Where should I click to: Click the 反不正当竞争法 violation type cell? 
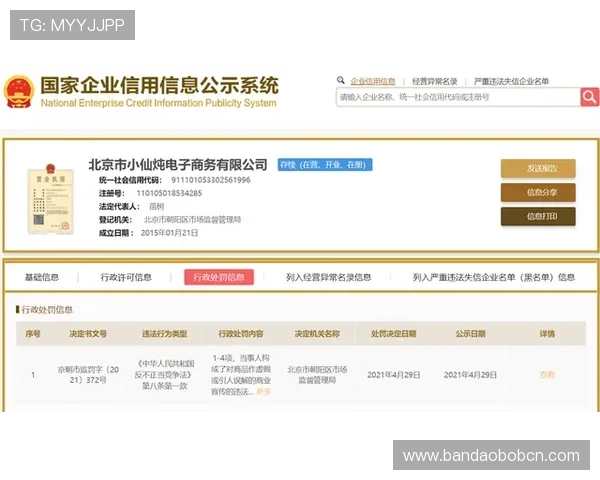[165, 375]
